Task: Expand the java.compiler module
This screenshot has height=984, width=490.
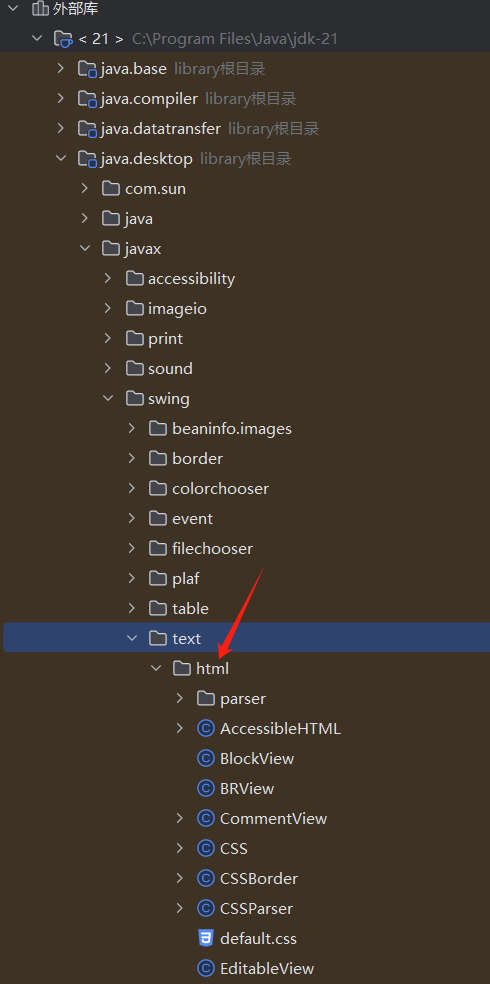Action: (61, 99)
